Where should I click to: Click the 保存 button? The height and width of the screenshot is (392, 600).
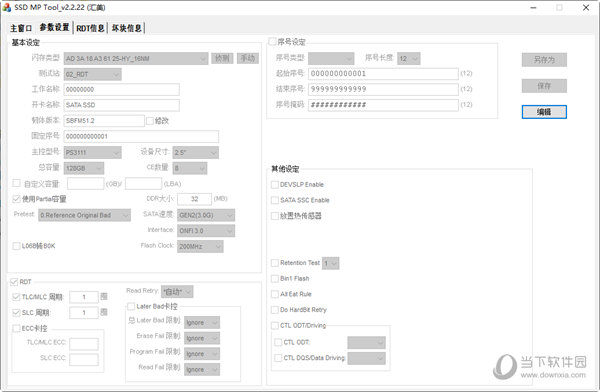click(544, 86)
